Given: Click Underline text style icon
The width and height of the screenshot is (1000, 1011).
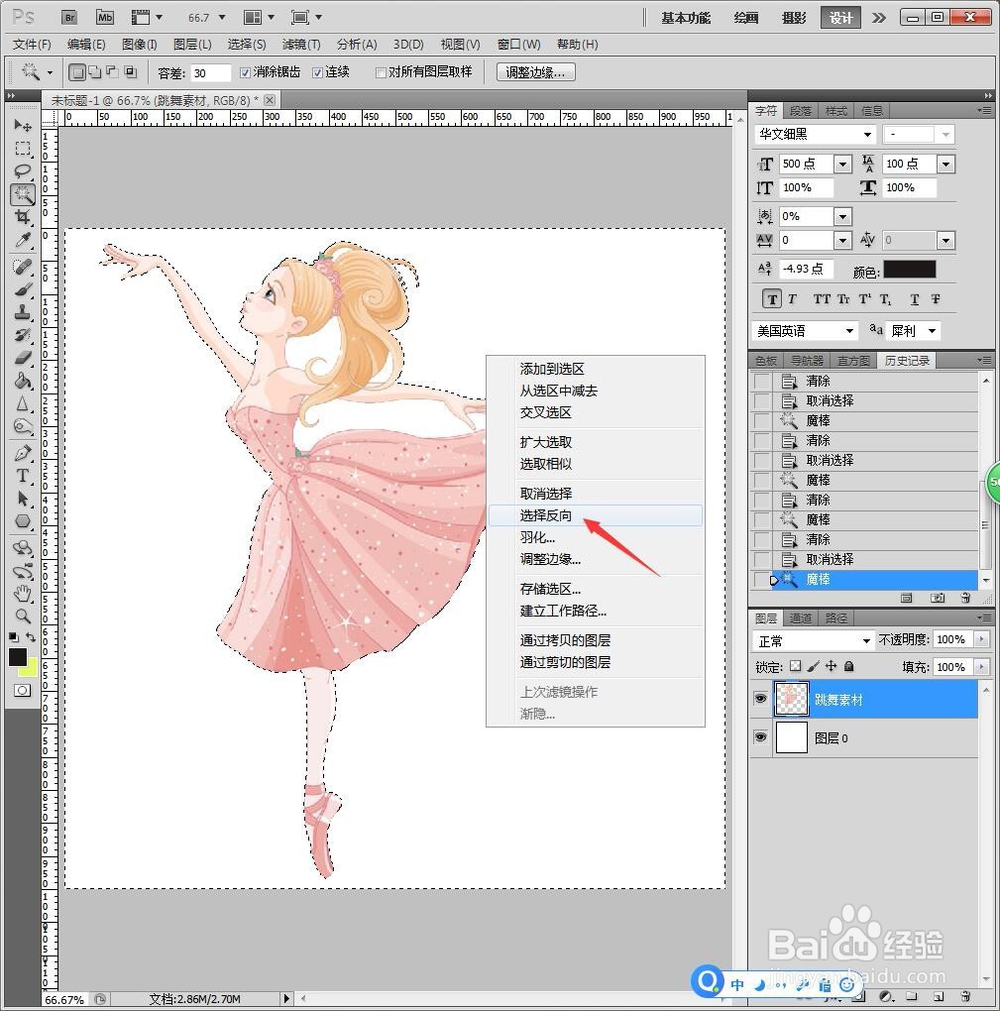Looking at the screenshot, I should click(x=914, y=299).
